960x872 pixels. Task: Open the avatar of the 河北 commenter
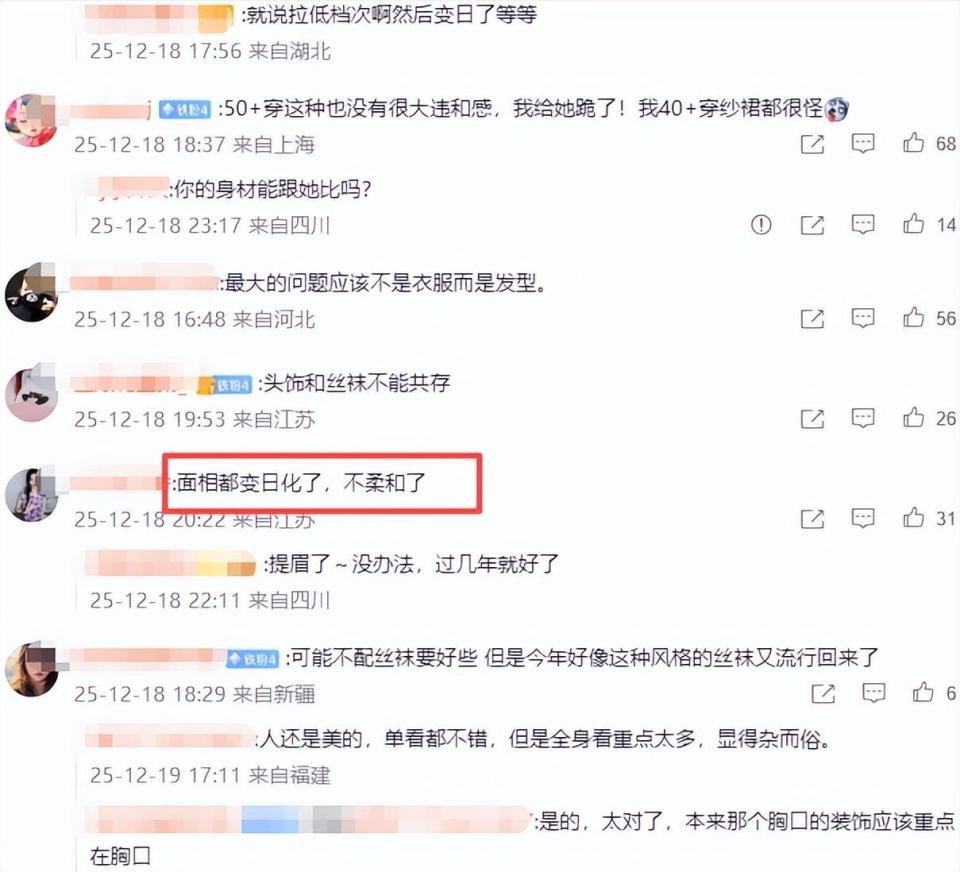click(31, 295)
